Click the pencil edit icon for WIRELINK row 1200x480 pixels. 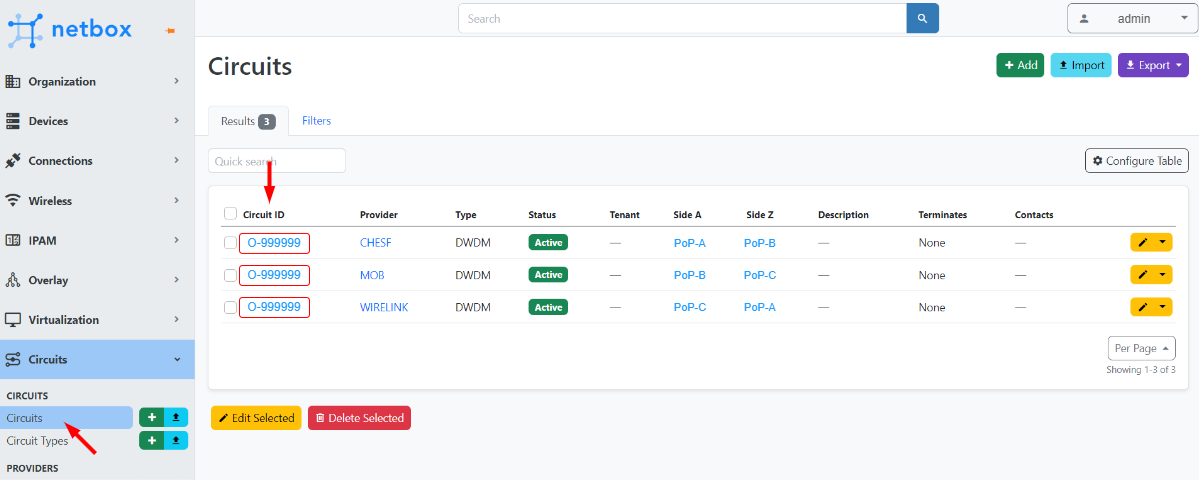point(1143,307)
